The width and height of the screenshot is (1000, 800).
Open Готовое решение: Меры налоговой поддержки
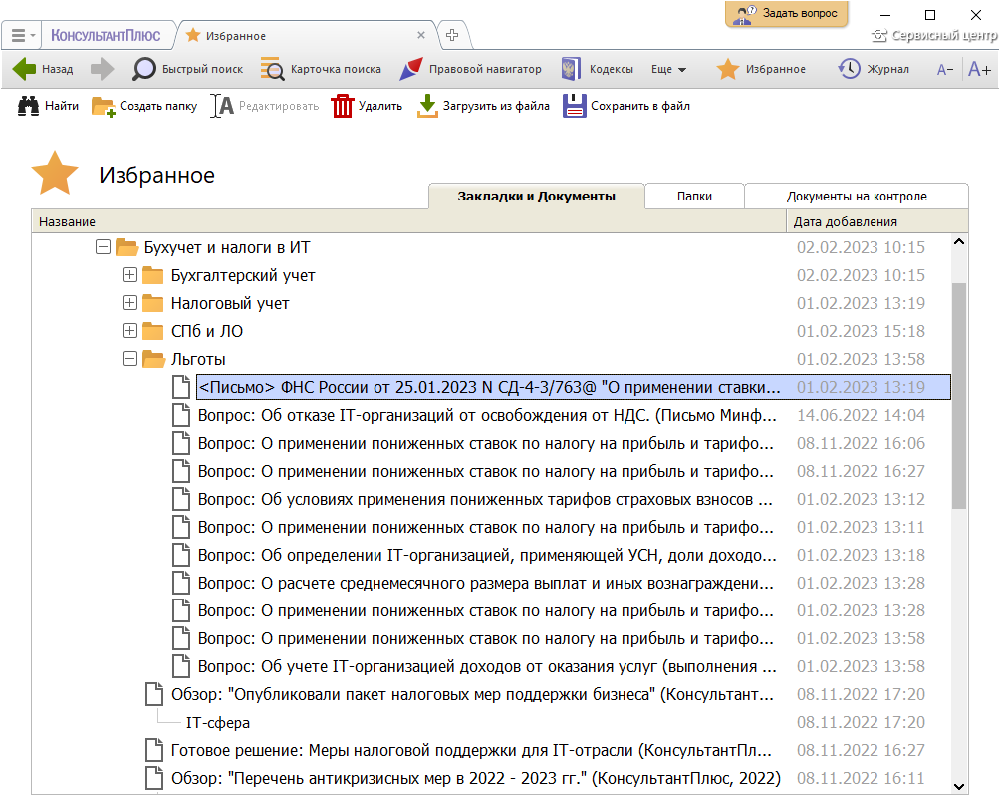pos(471,751)
